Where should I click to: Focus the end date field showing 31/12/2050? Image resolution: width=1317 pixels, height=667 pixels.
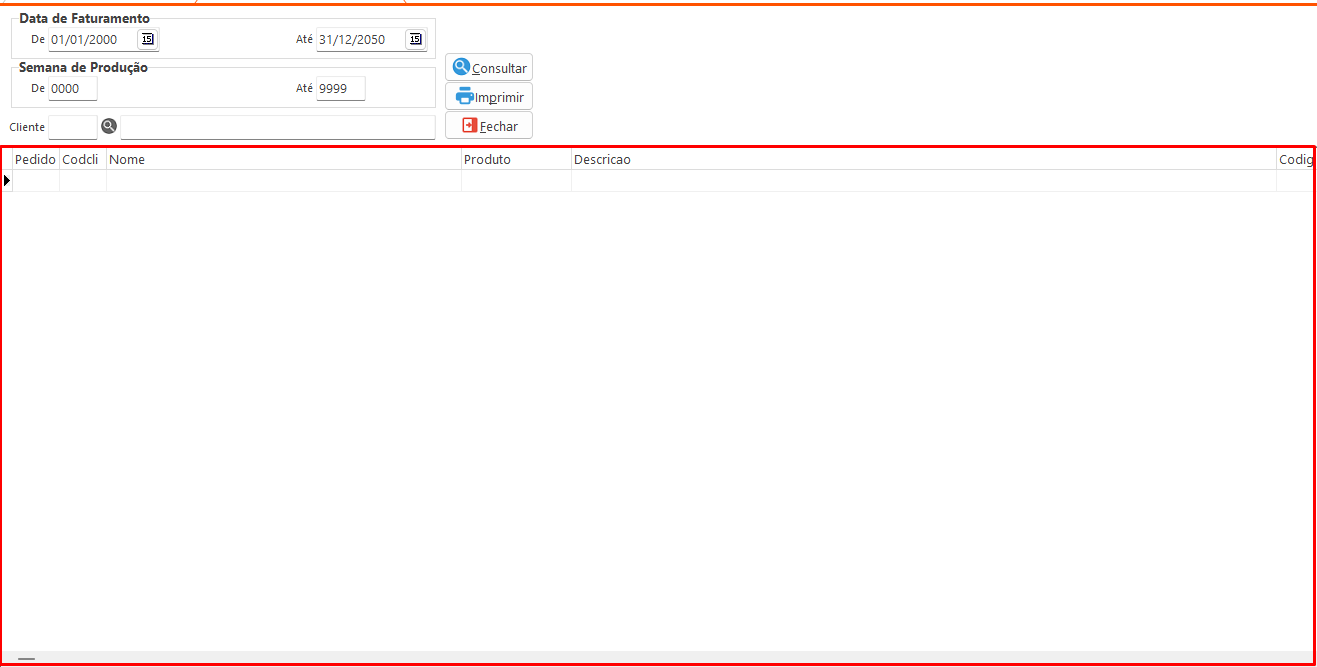click(x=359, y=40)
